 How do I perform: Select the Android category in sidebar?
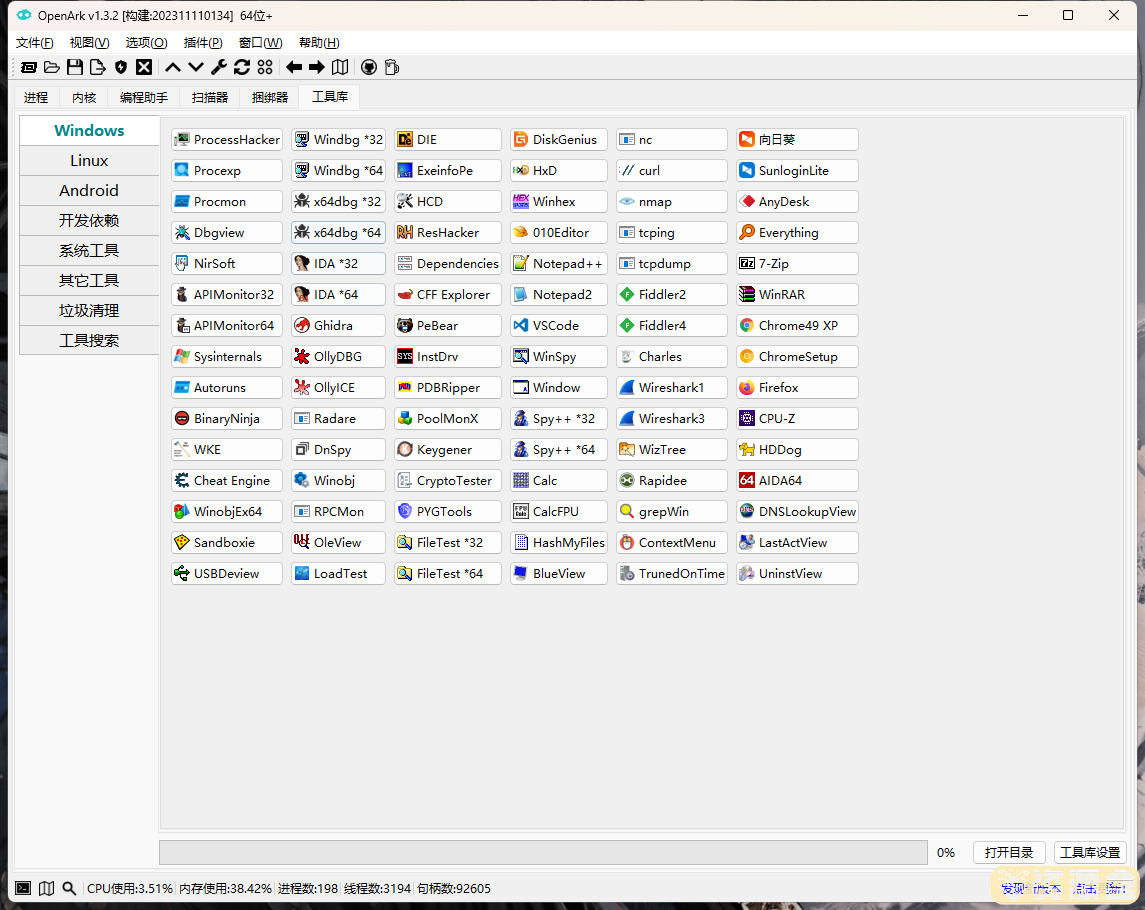point(89,191)
